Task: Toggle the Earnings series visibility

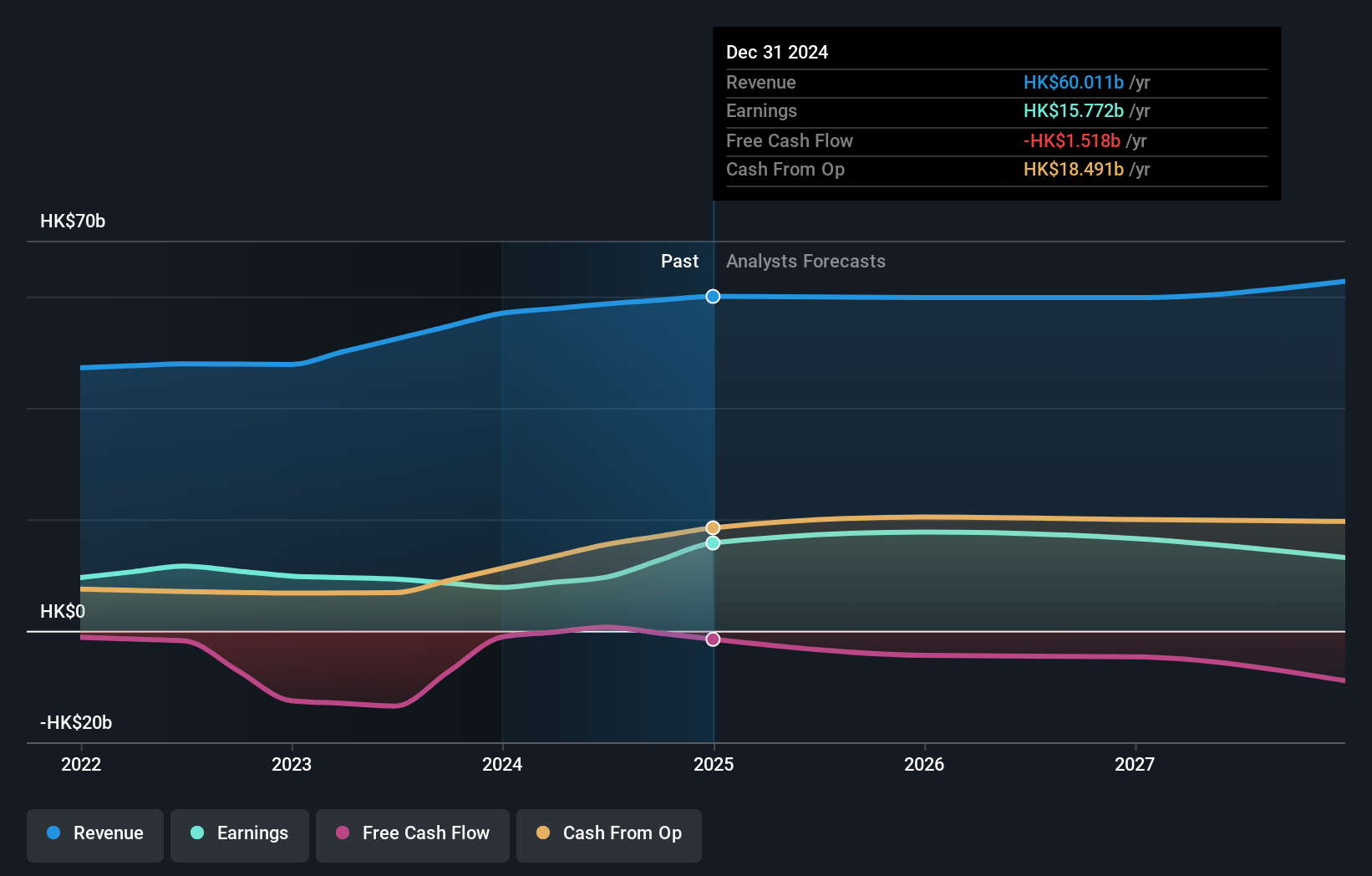Action: pos(239,833)
